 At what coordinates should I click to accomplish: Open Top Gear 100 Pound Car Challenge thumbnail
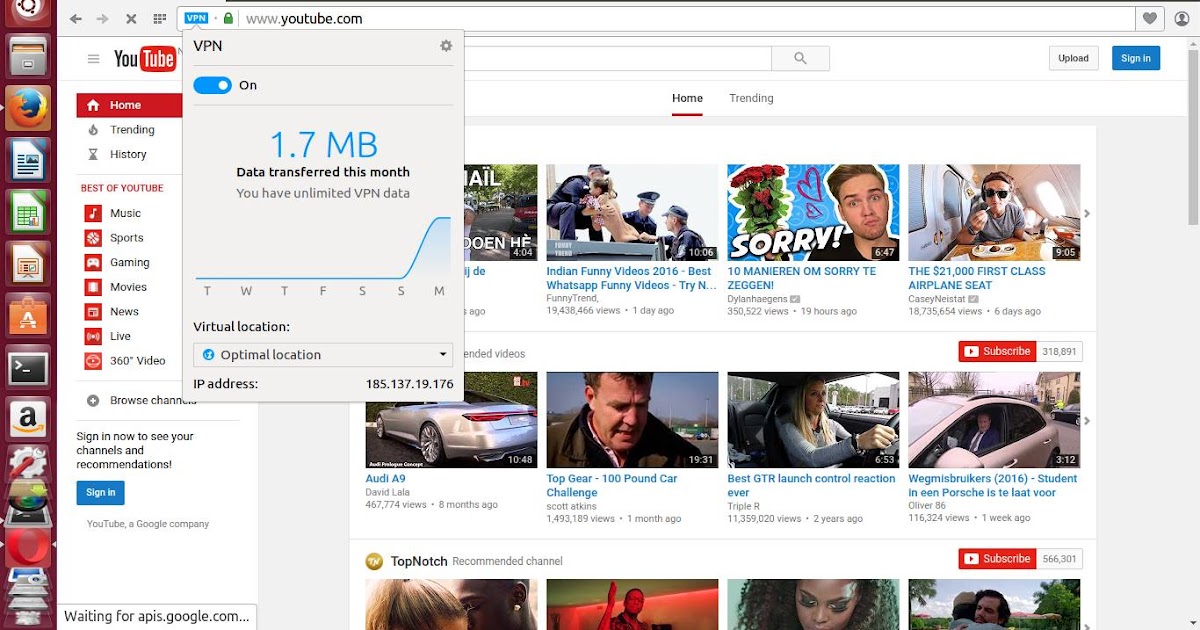tap(632, 420)
